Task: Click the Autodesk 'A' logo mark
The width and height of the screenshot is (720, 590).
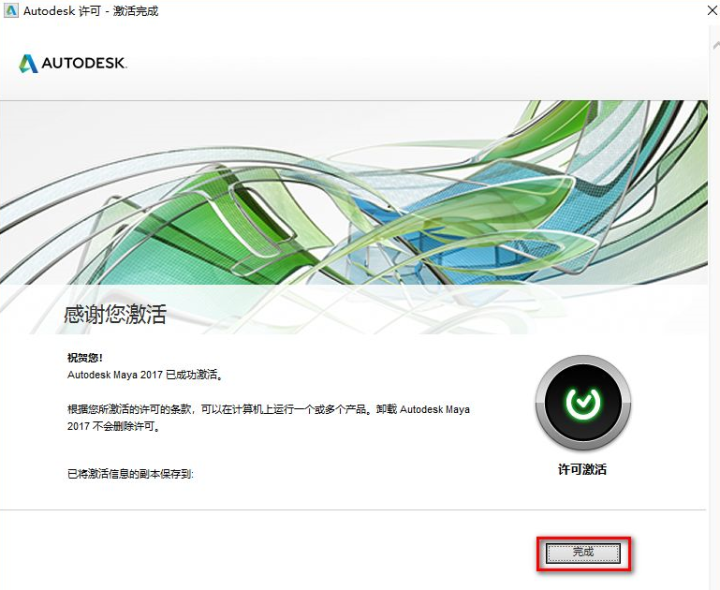Action: click(28, 63)
